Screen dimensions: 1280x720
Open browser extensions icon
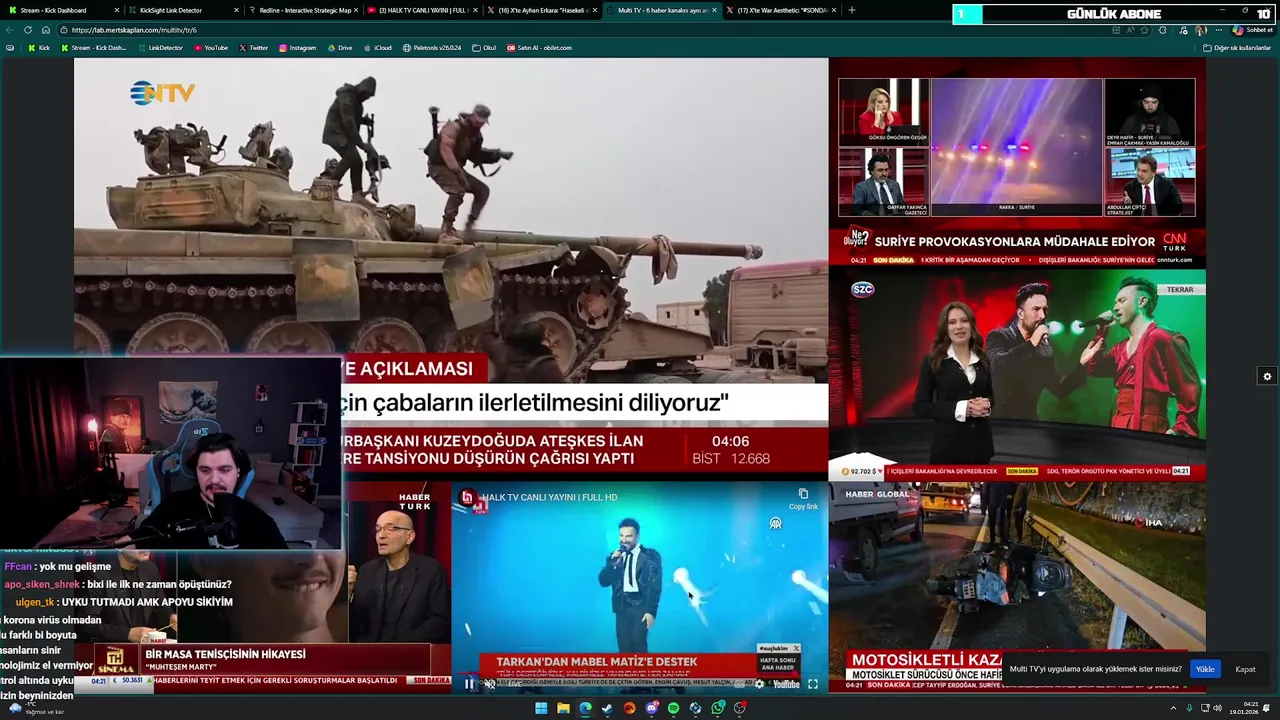pos(1162,30)
